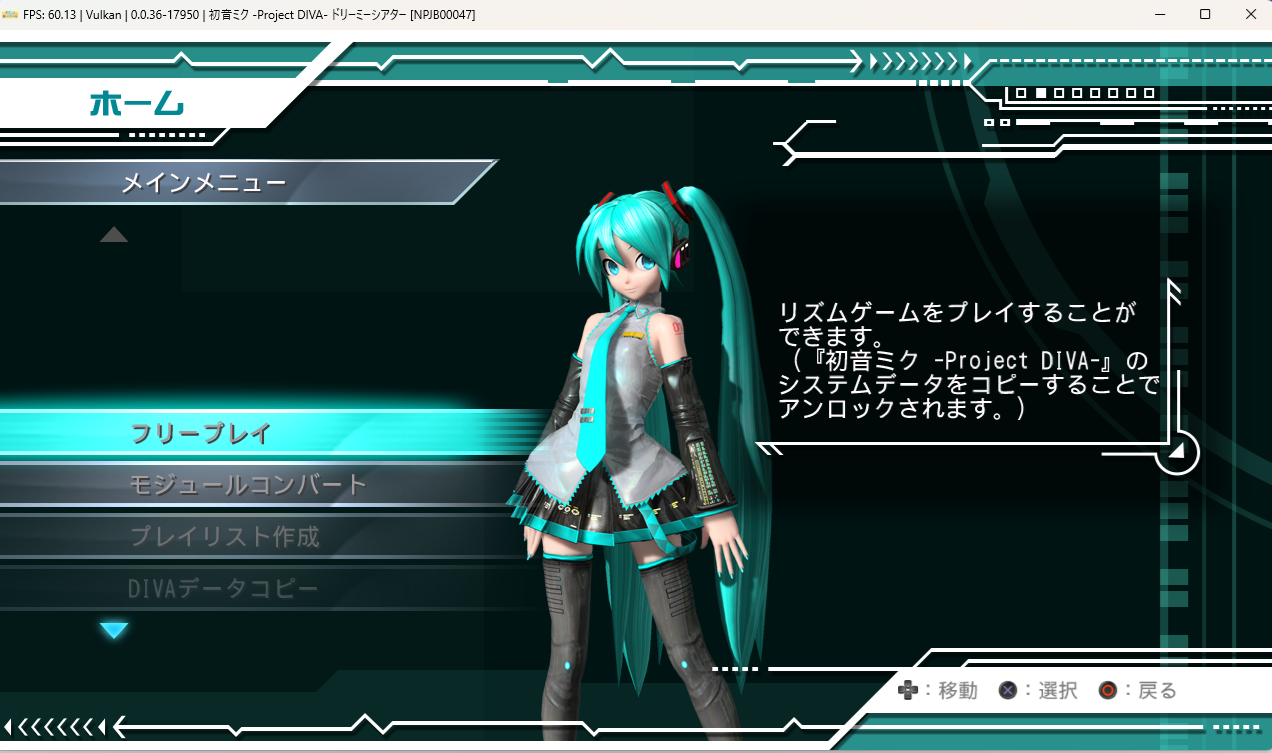Viewport: 1272px width, 753px height.
Task: Select the フリープレイ menu entry
Action: pyautogui.click(x=270, y=434)
